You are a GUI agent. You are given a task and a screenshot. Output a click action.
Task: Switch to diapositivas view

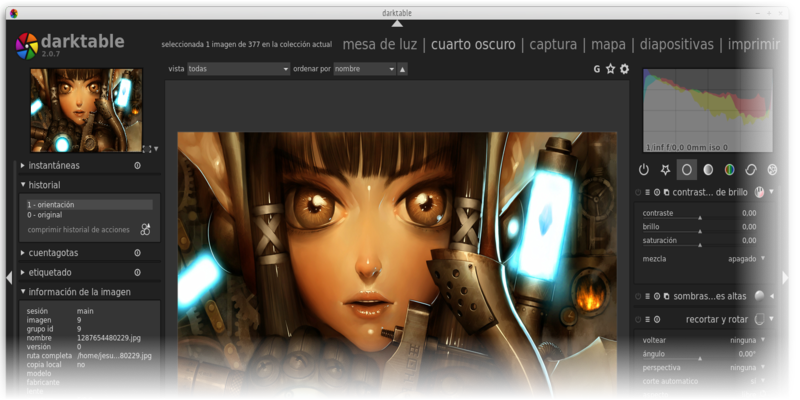(x=677, y=44)
